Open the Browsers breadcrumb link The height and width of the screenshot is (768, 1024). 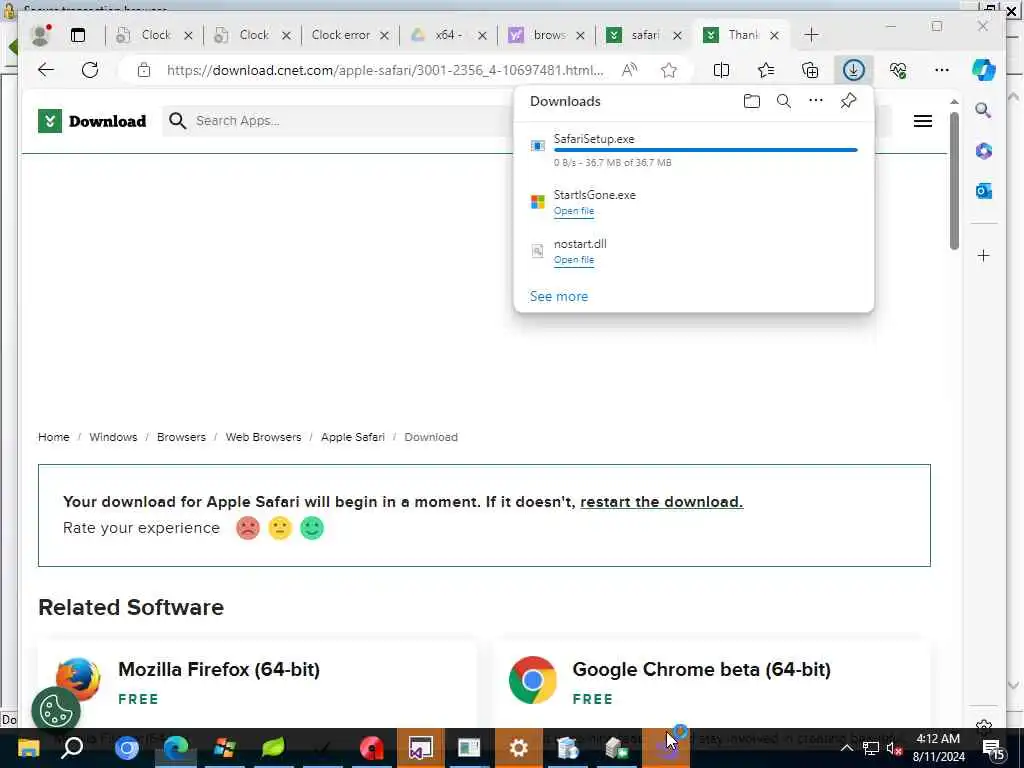click(181, 437)
